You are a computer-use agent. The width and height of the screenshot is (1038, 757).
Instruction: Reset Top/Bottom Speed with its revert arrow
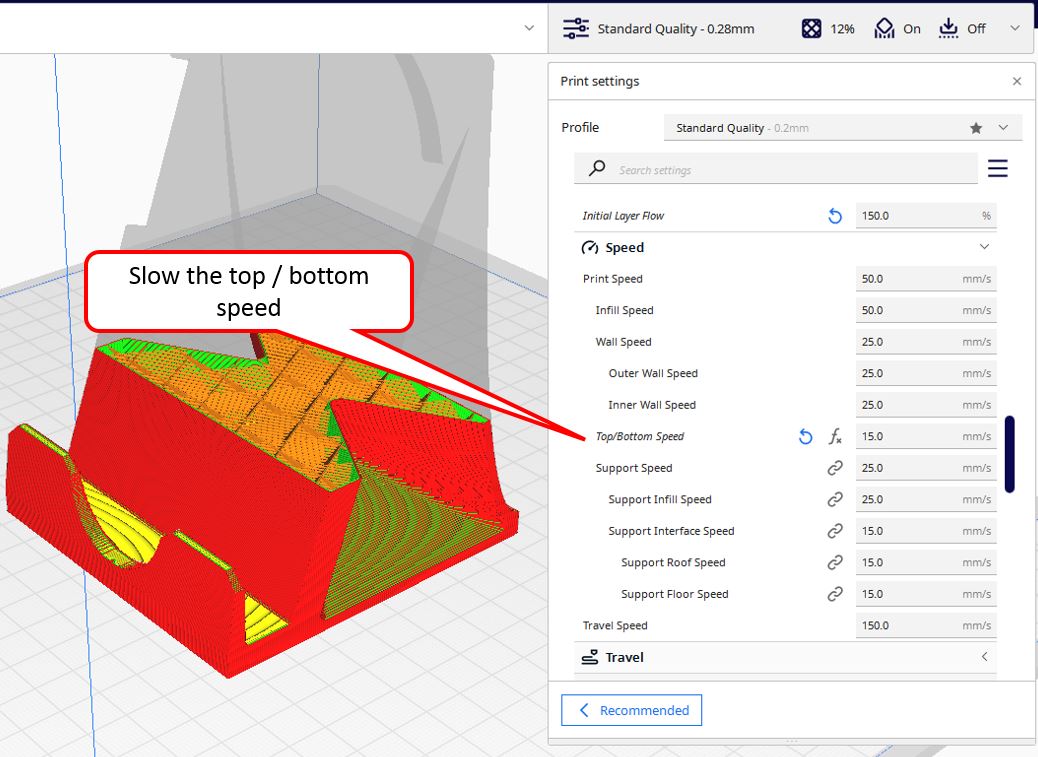click(x=805, y=436)
